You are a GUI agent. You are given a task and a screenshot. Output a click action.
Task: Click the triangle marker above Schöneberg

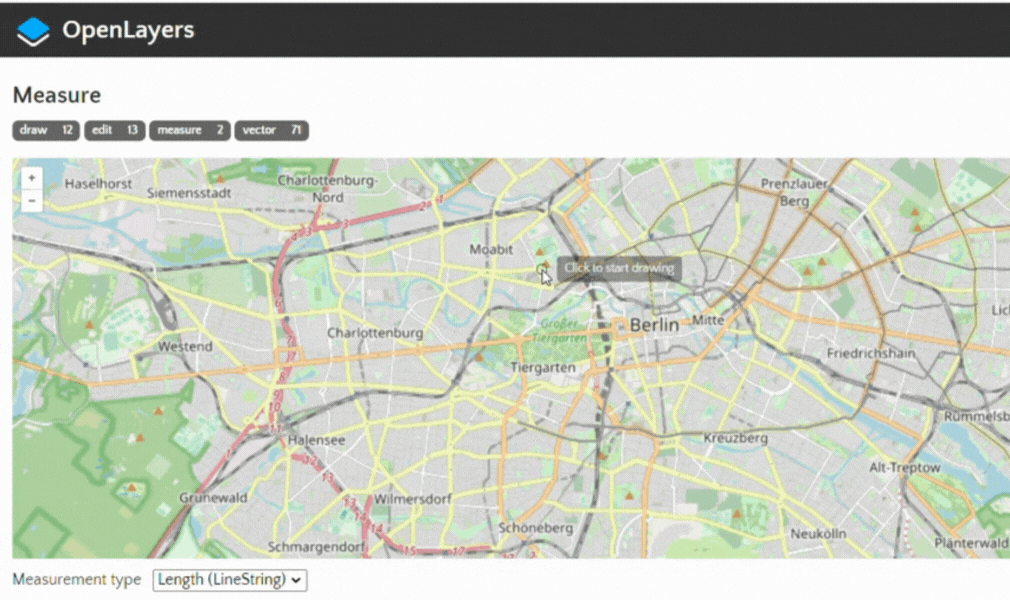coord(629,494)
